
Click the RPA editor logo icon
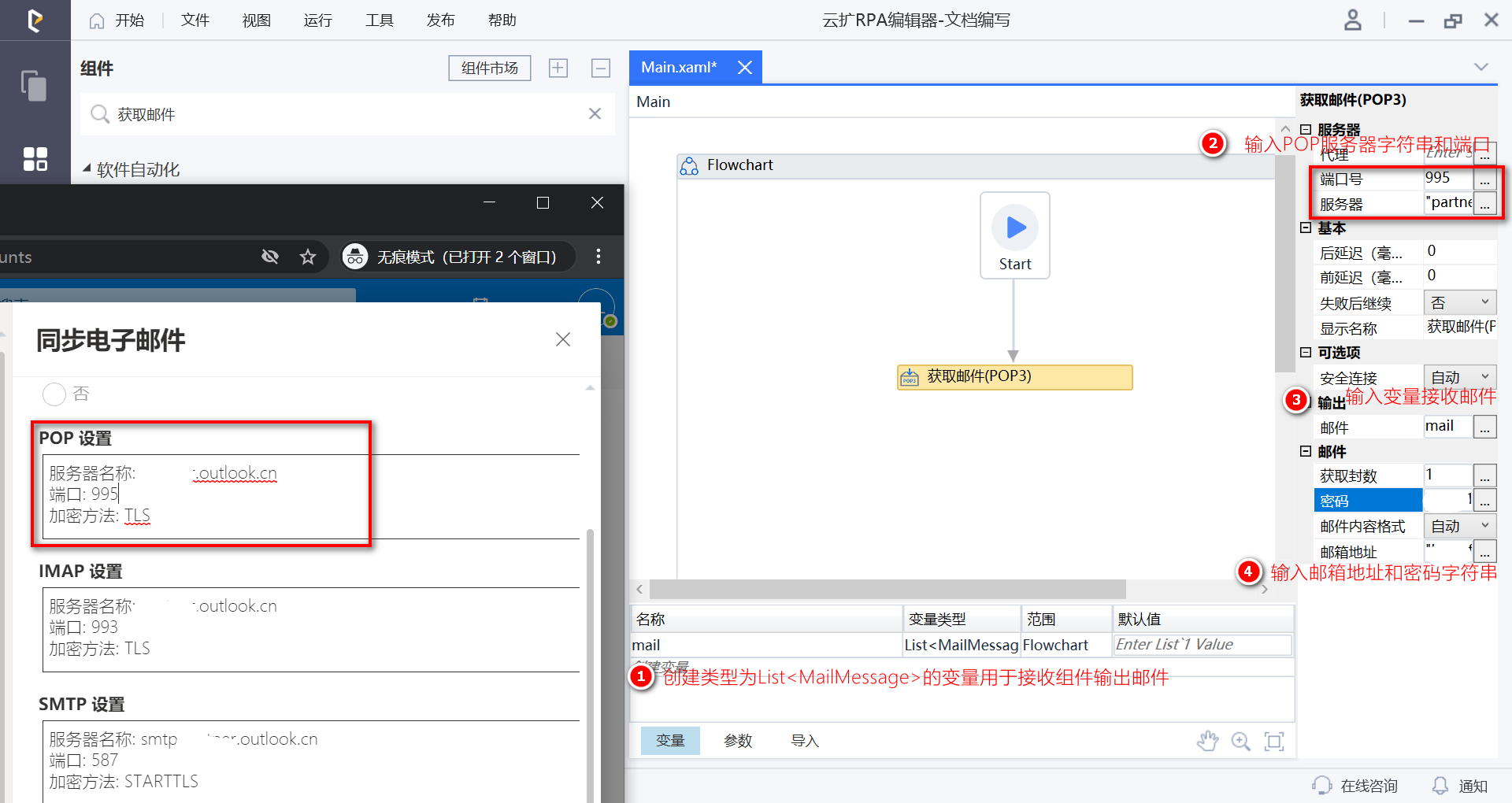pos(35,20)
